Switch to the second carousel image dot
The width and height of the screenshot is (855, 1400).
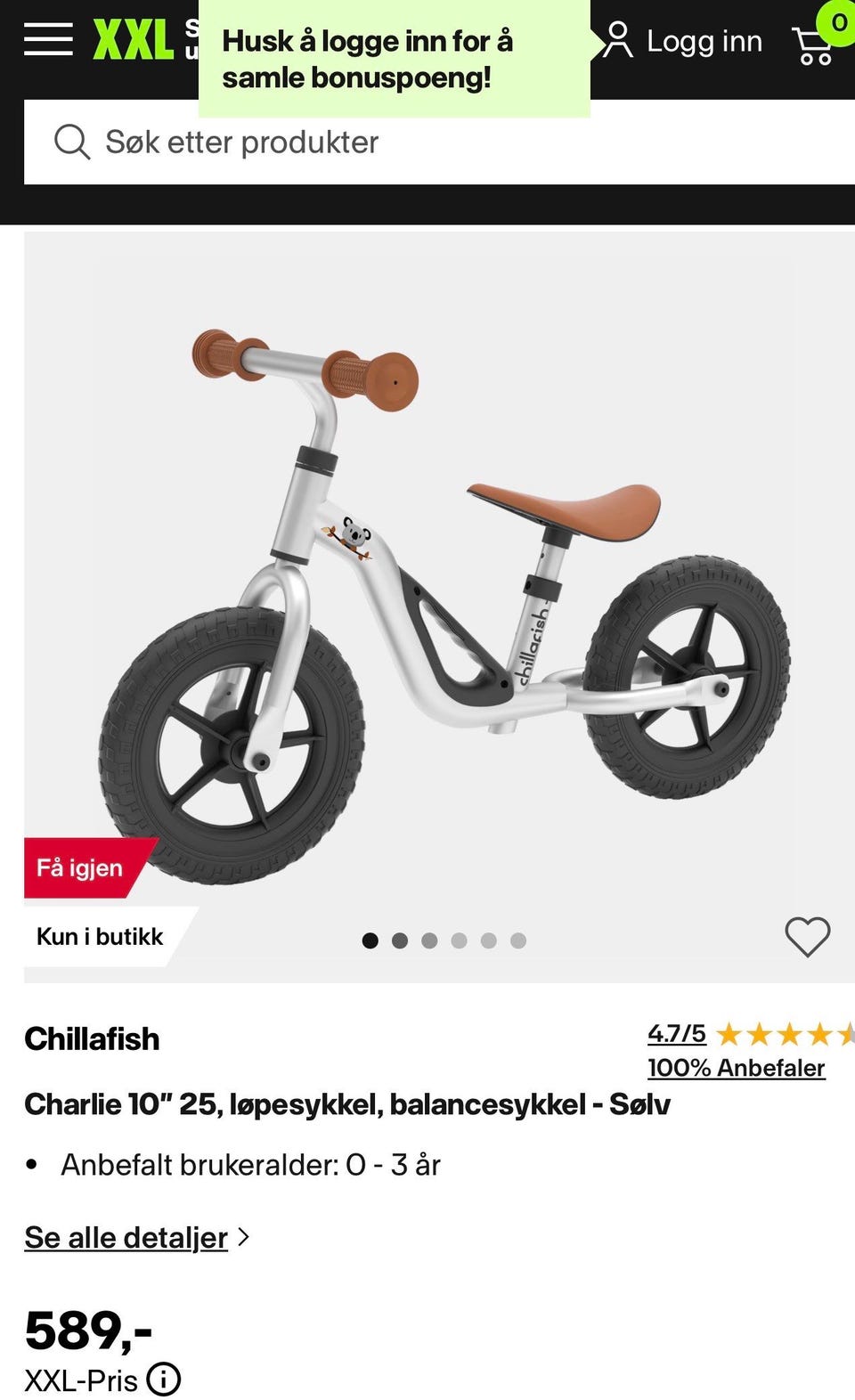click(x=400, y=940)
